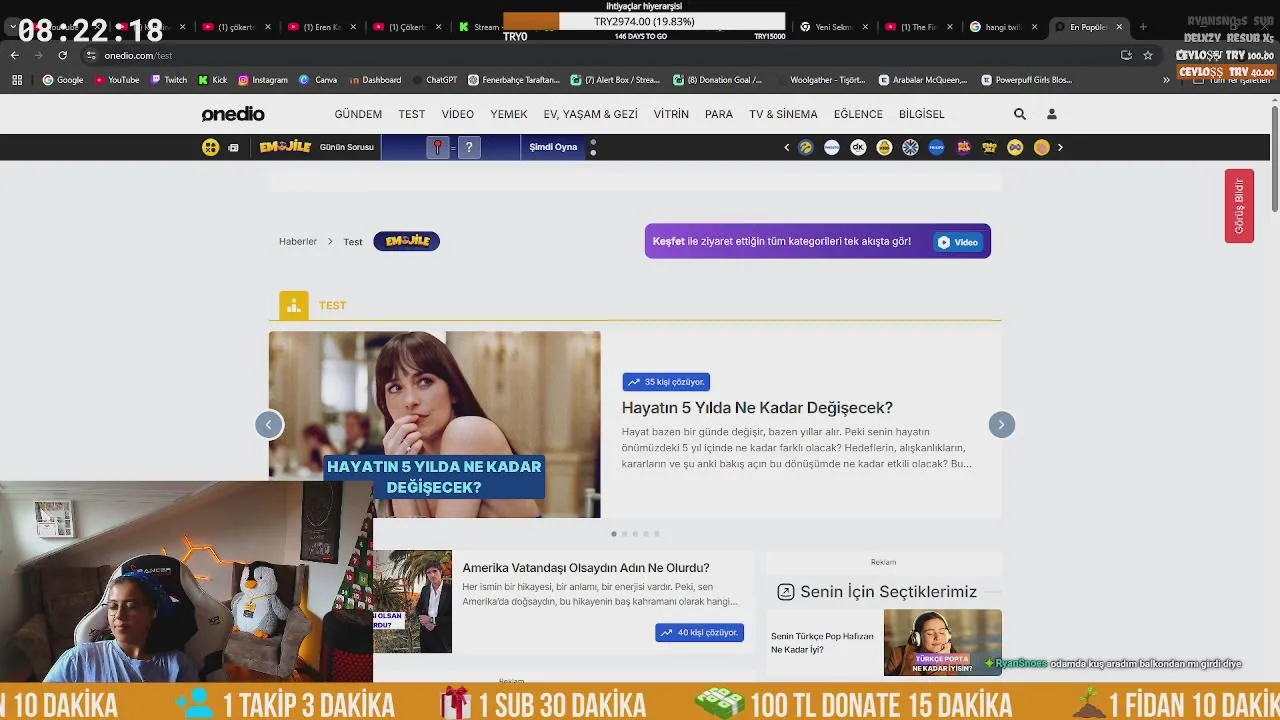
Task: Click the '35 kişi çözüyor' badge
Action: [x=666, y=382]
